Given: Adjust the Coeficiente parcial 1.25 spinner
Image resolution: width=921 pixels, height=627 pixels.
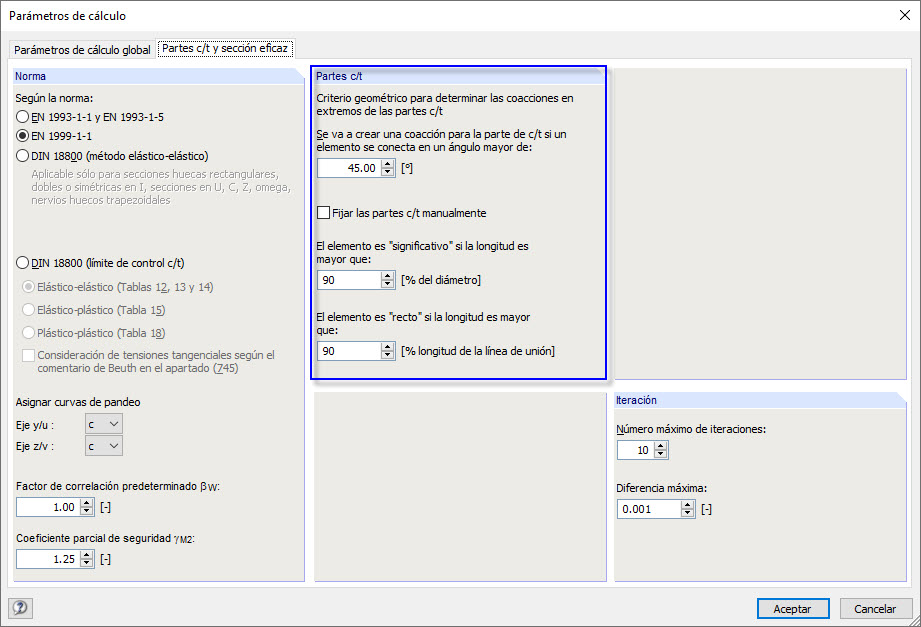Looking at the screenshot, I should tap(87, 559).
